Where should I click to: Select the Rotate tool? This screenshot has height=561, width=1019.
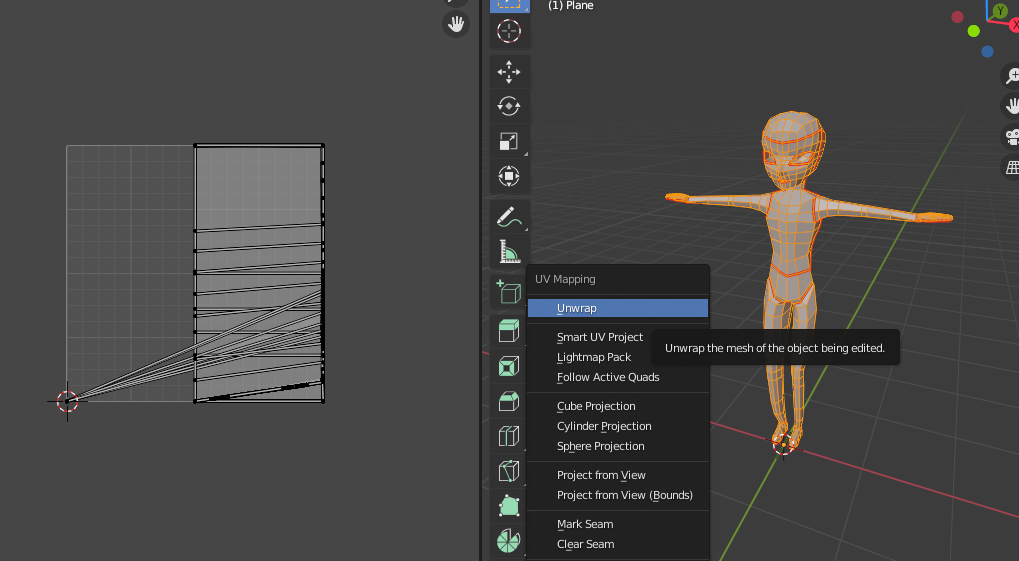coord(509,106)
